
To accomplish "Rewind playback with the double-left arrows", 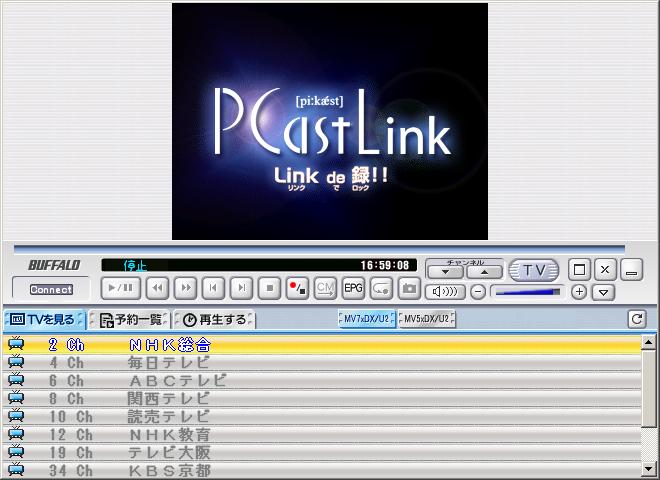I will (x=157, y=288).
